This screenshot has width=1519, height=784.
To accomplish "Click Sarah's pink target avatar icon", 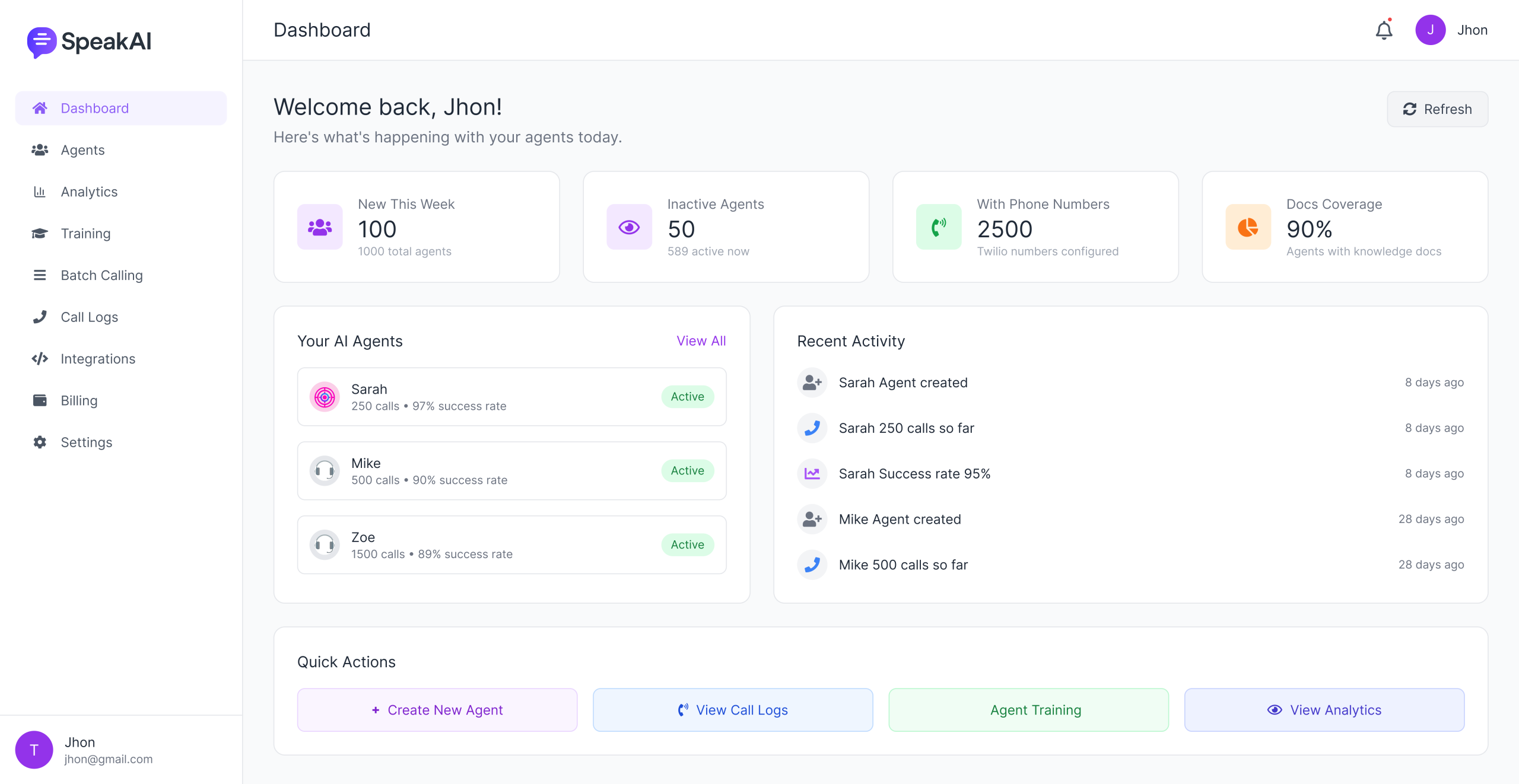I will pyautogui.click(x=325, y=397).
